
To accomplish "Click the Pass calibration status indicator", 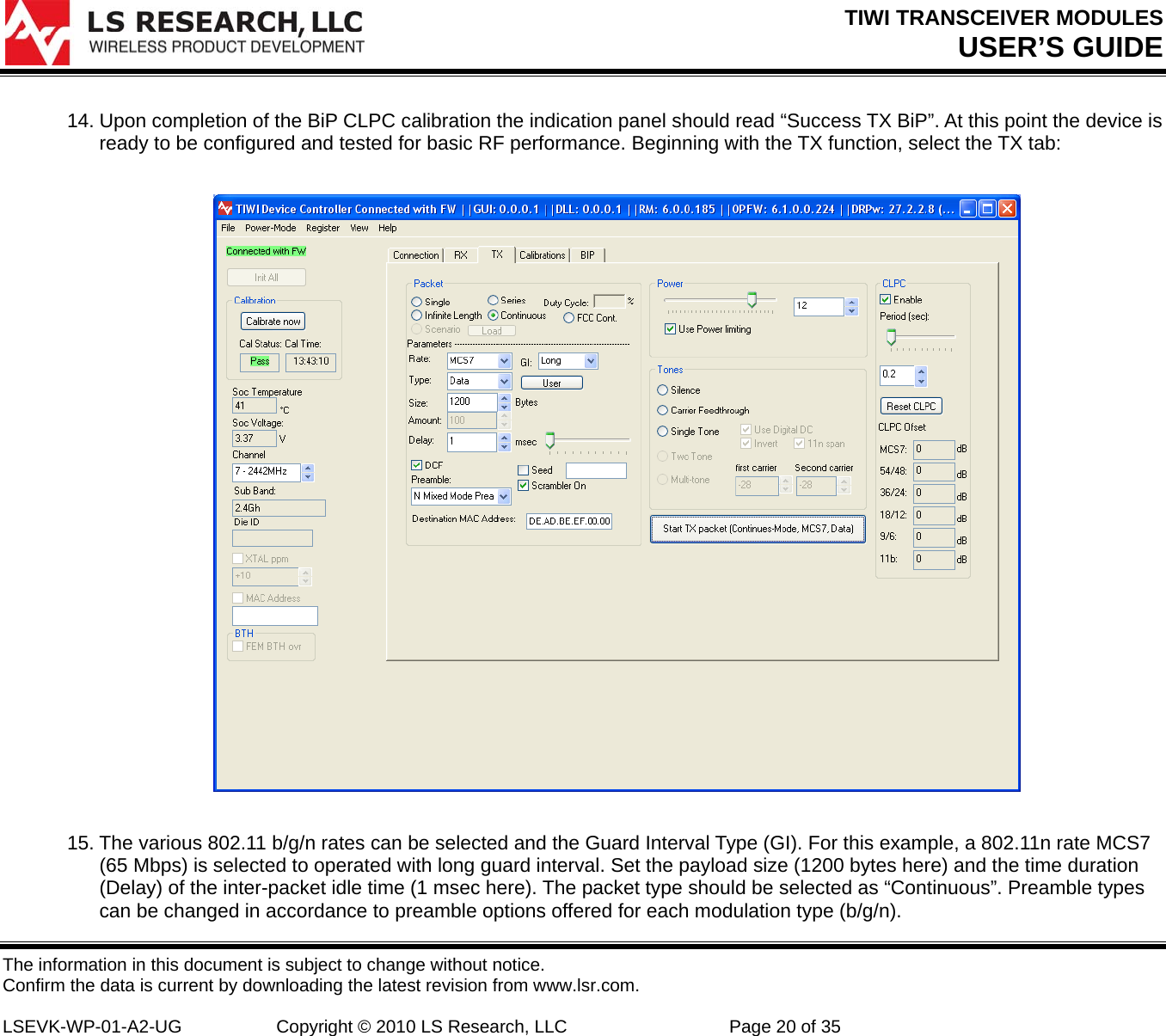I will [x=260, y=362].
